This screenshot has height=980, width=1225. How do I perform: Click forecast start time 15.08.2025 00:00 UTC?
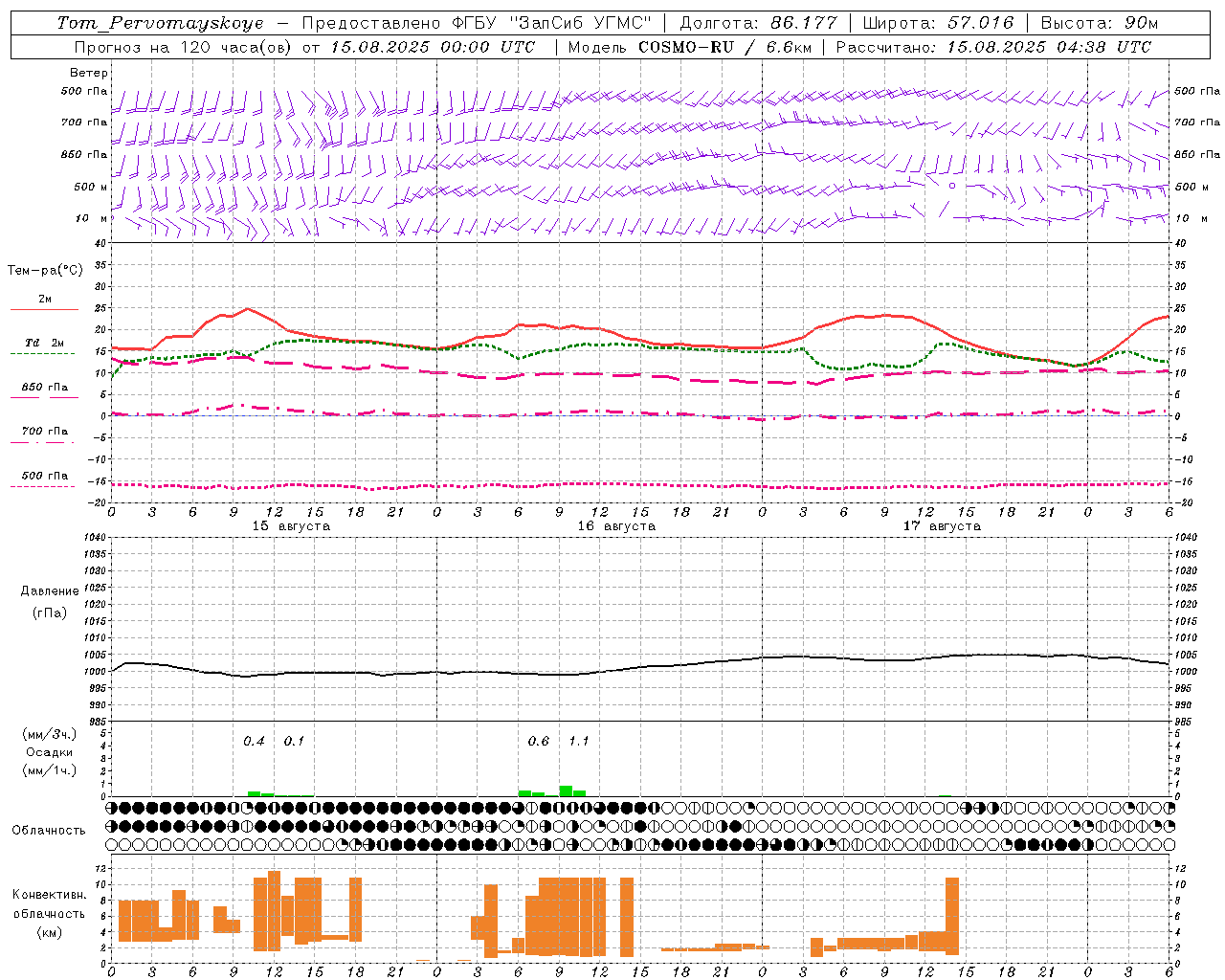433,47
